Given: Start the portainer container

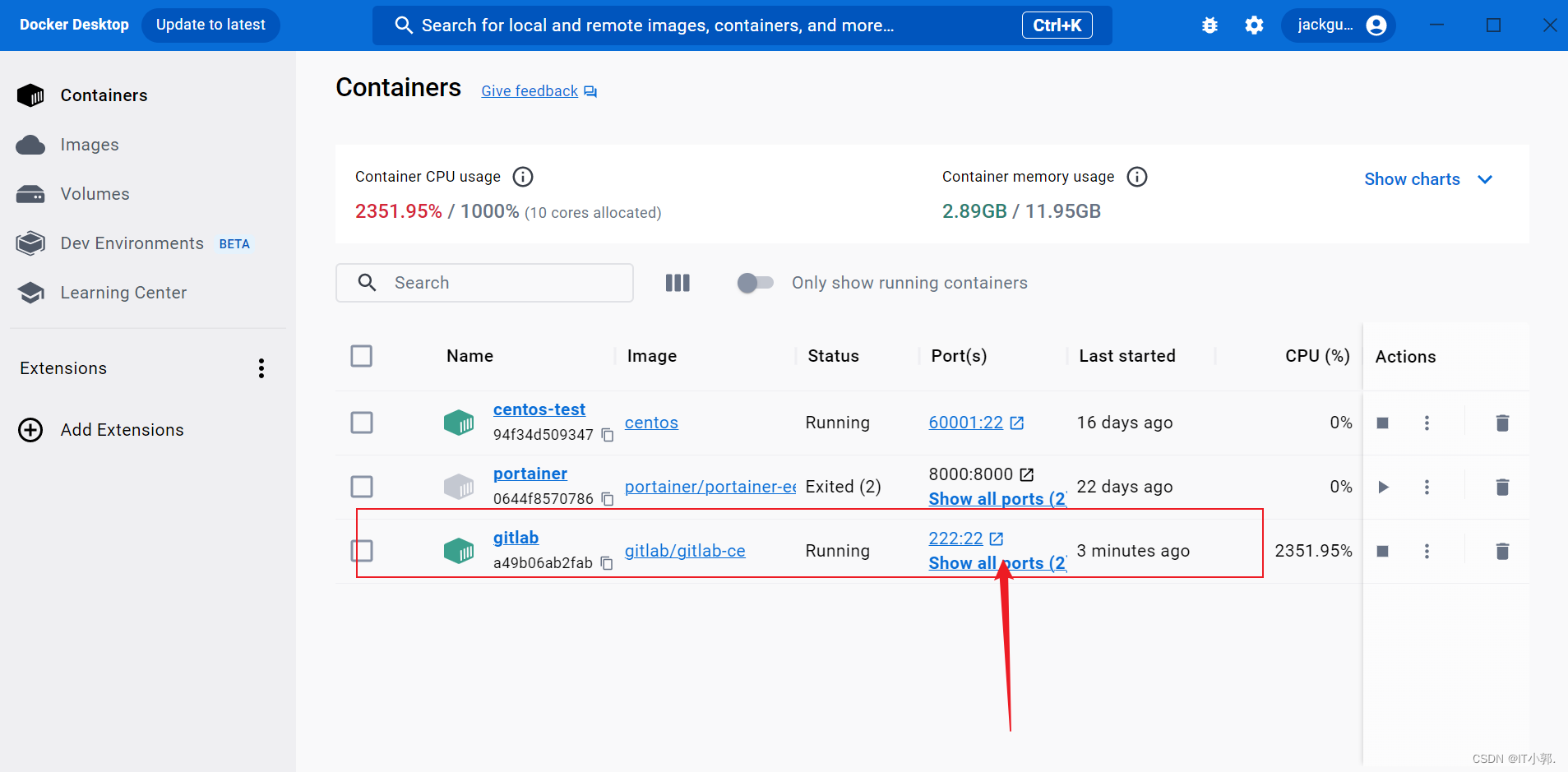Looking at the screenshot, I should coord(1383,487).
